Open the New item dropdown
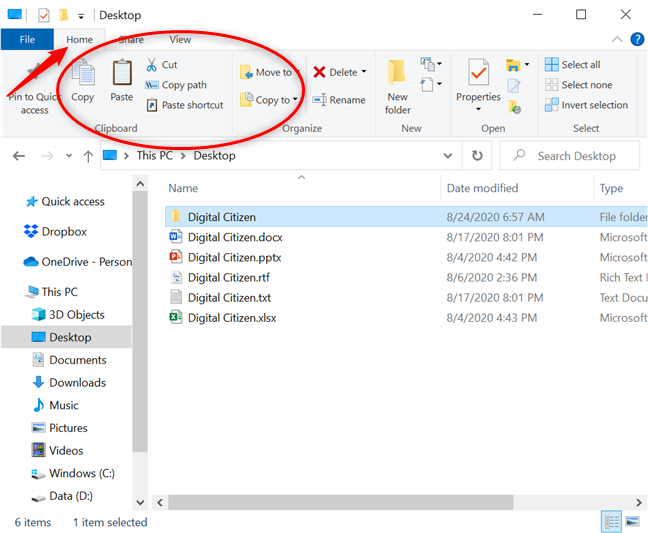This screenshot has height=533, width=648. tap(431, 64)
